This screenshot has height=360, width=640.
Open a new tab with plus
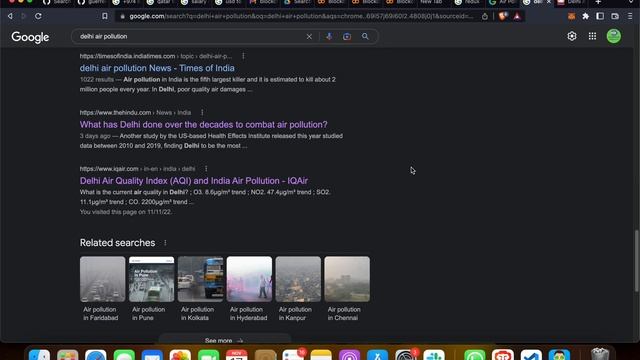[598, 2]
